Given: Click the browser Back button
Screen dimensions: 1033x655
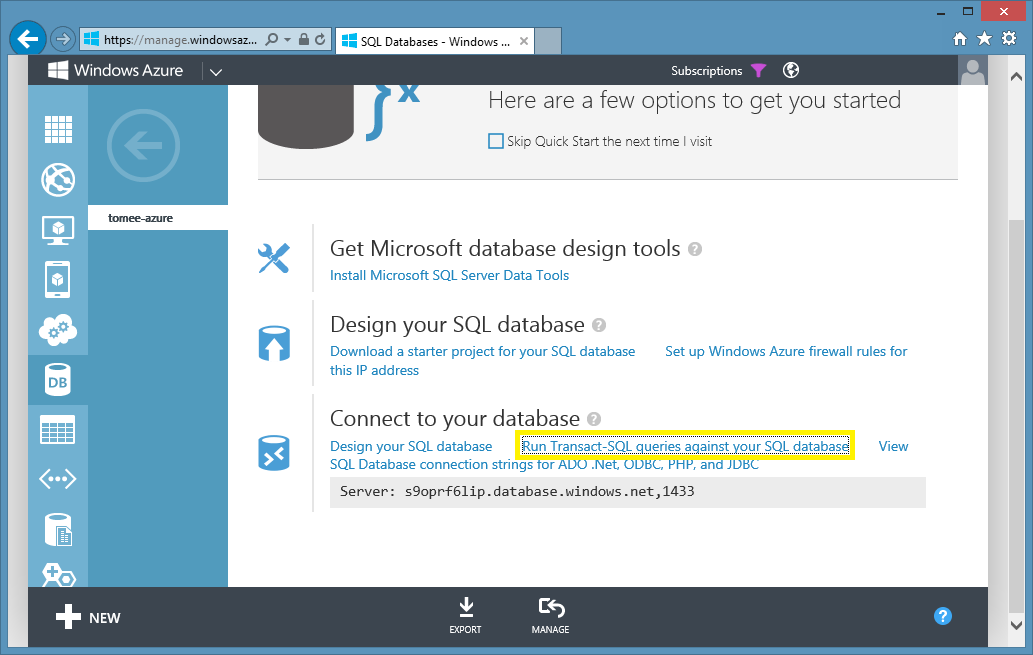Looking at the screenshot, I should point(28,39).
